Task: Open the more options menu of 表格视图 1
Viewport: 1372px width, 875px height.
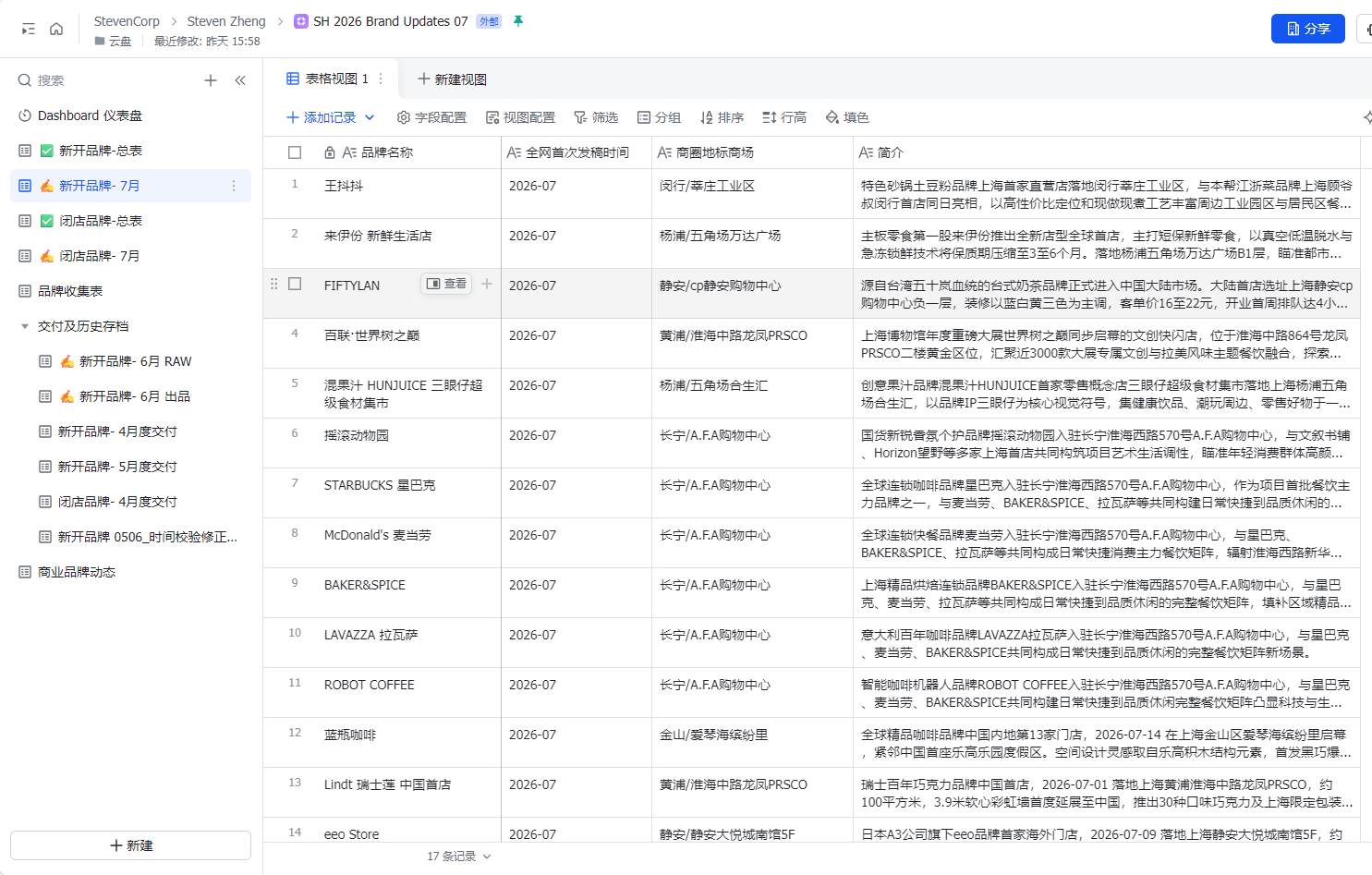Action: [381, 79]
